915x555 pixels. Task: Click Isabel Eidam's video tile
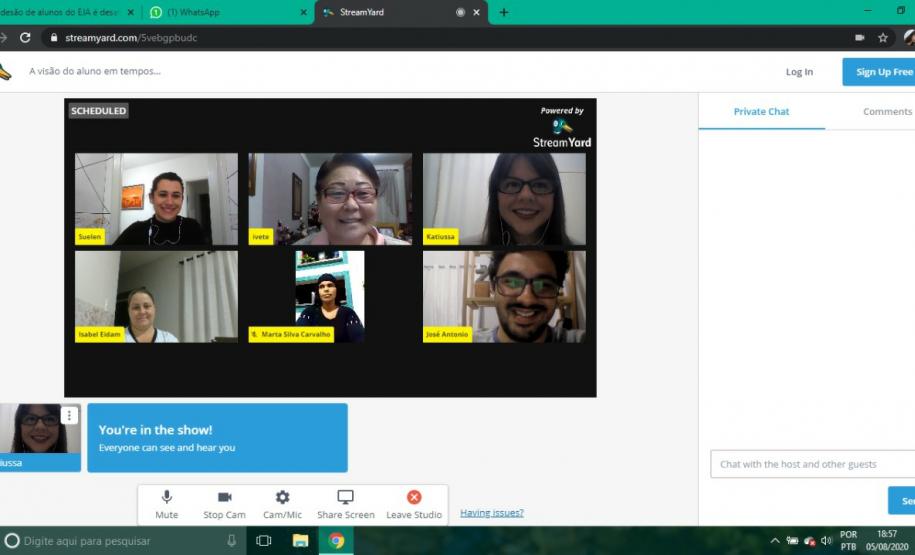156,296
